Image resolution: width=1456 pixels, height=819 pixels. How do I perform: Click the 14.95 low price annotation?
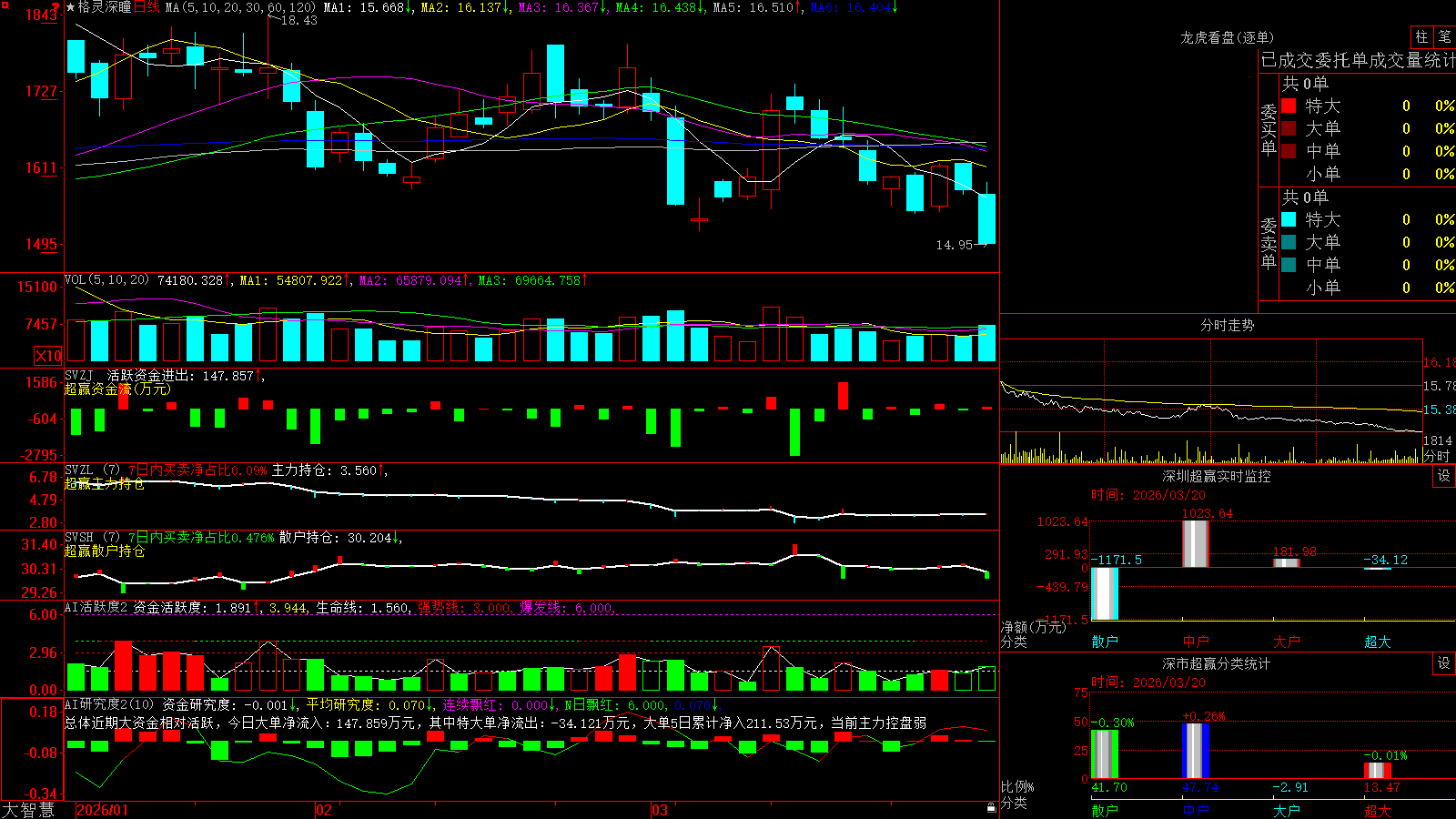point(955,245)
